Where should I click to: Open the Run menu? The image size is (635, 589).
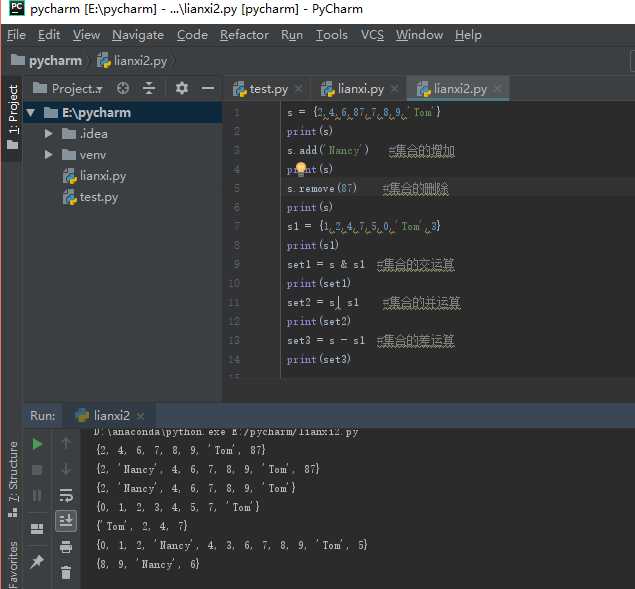click(292, 35)
